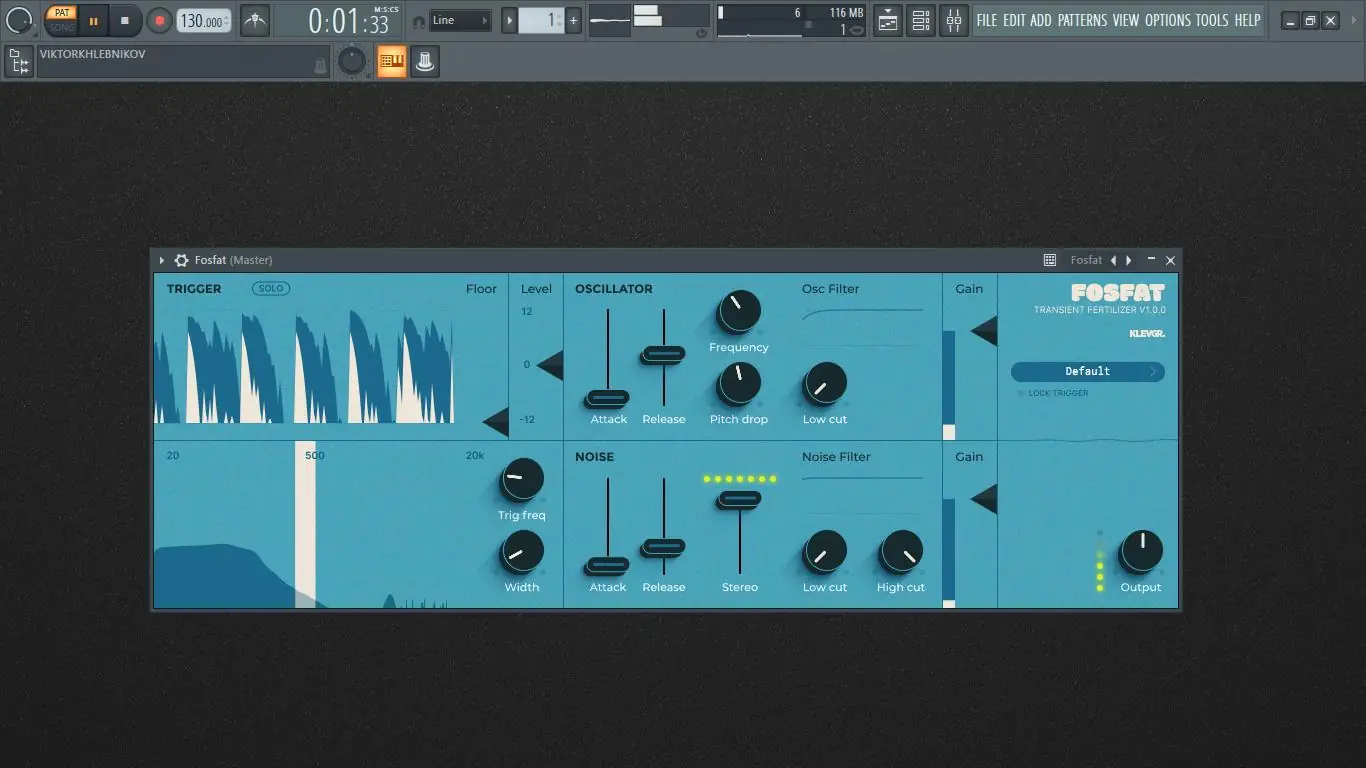Click the Noise Attack slider handle
This screenshot has width=1366, height=768.
coord(608,565)
